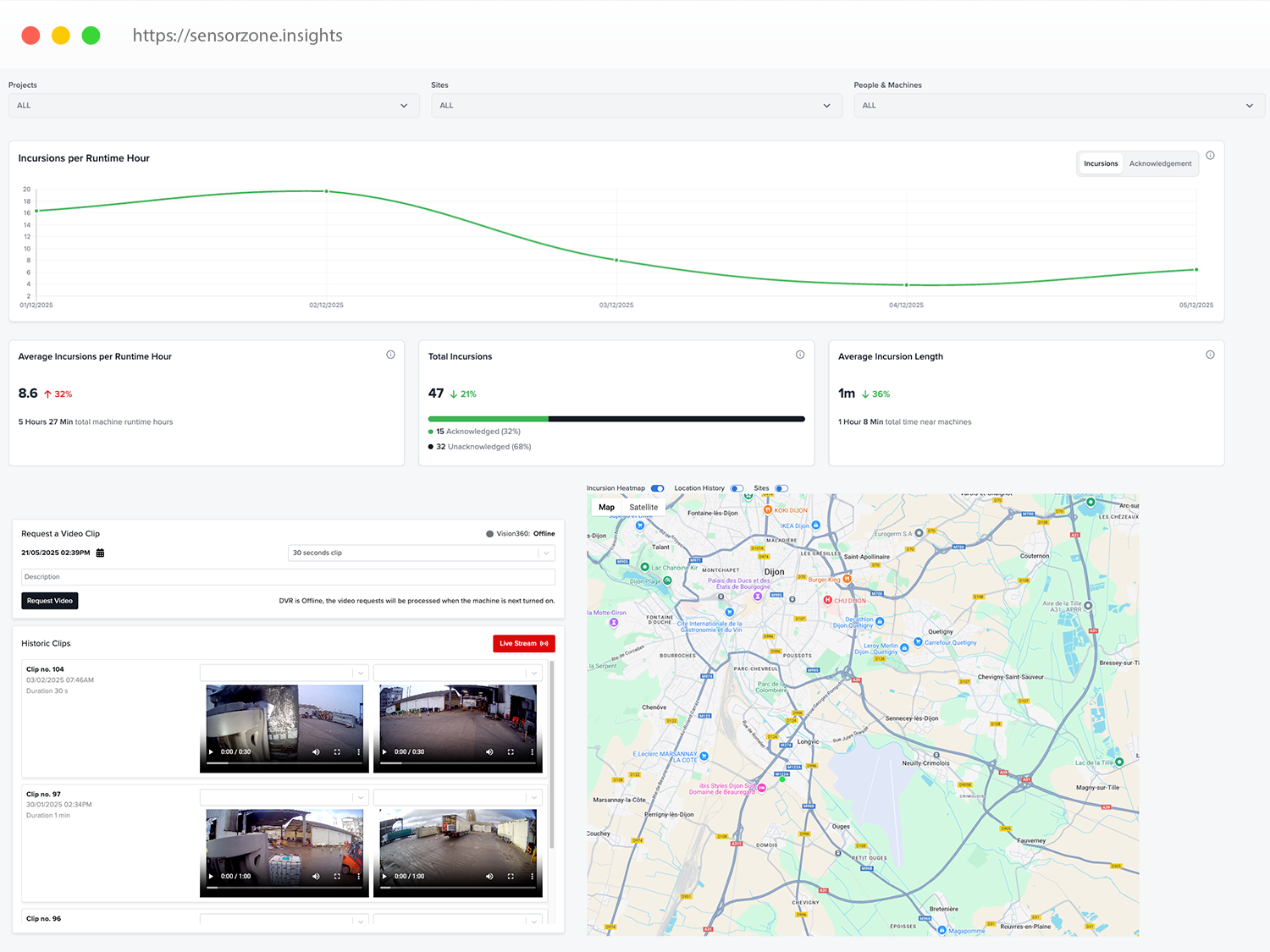1270x952 pixels.
Task: Click the 03/12/2025 data point on chart
Action: click(616, 260)
